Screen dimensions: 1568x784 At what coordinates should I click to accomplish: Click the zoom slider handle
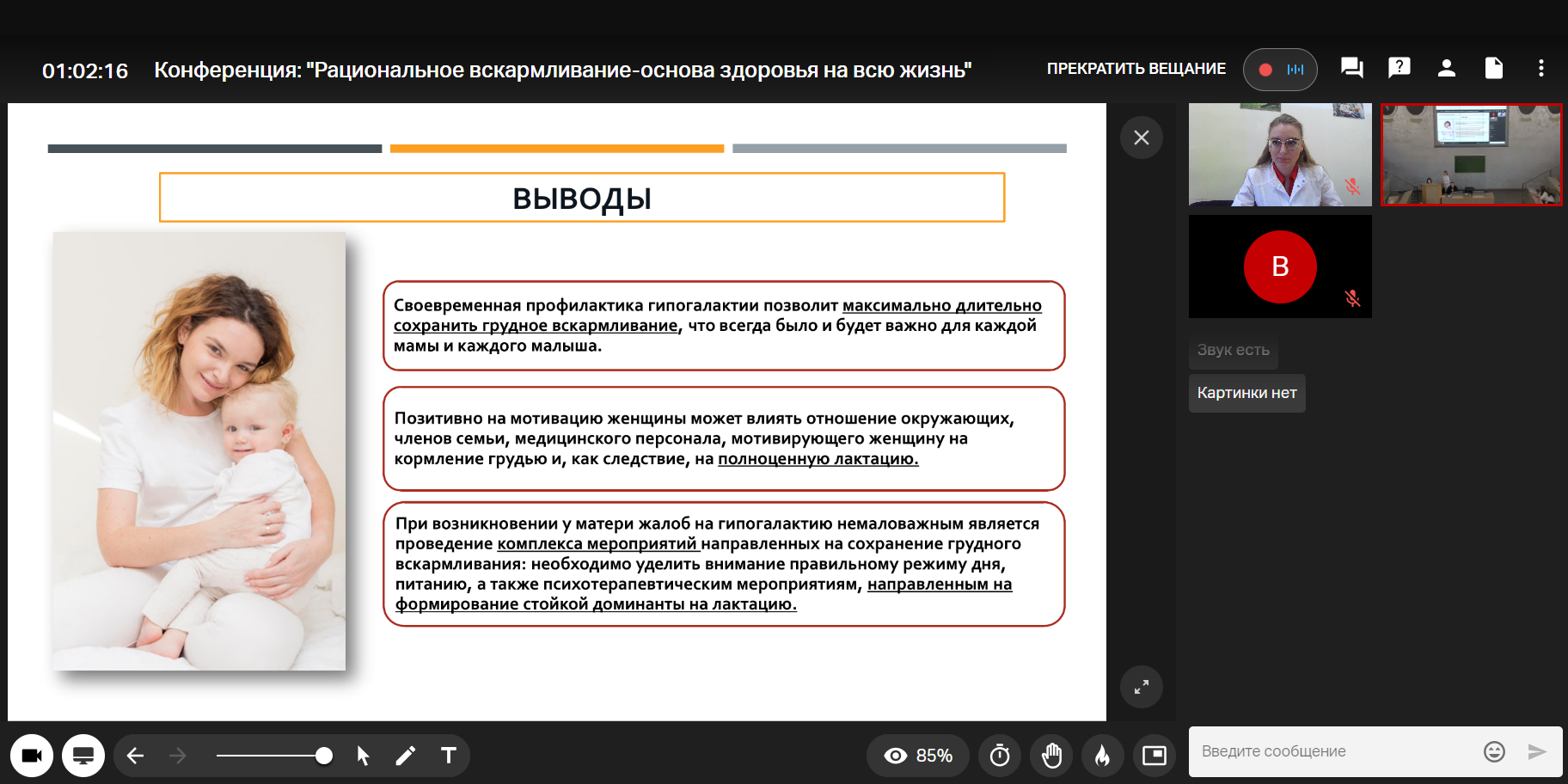[324, 756]
